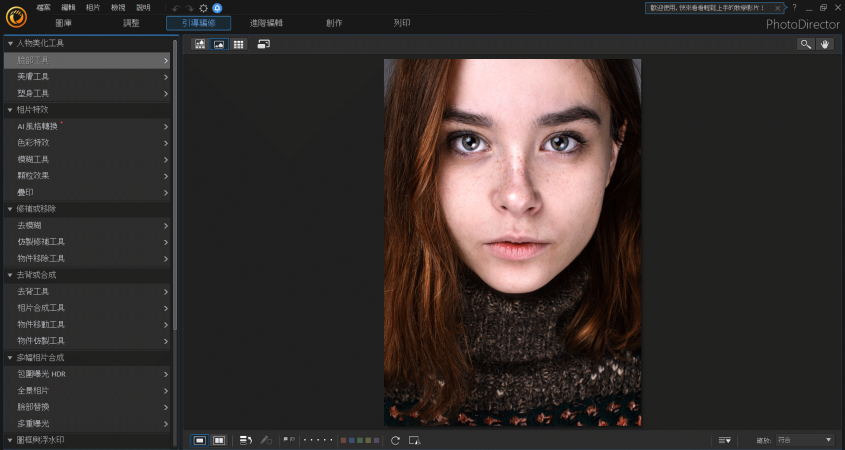Open preferences with the gear icon
Screen dimensions: 845x450
[x=203, y=8]
